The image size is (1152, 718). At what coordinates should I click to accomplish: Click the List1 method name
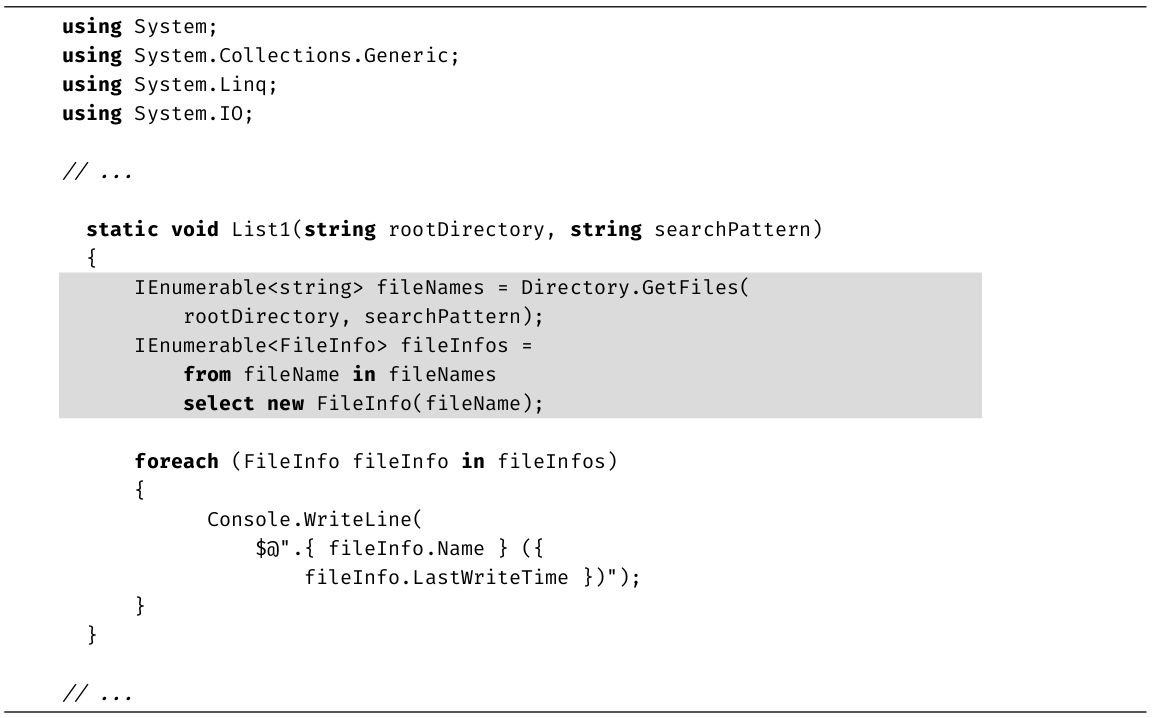click(x=260, y=230)
